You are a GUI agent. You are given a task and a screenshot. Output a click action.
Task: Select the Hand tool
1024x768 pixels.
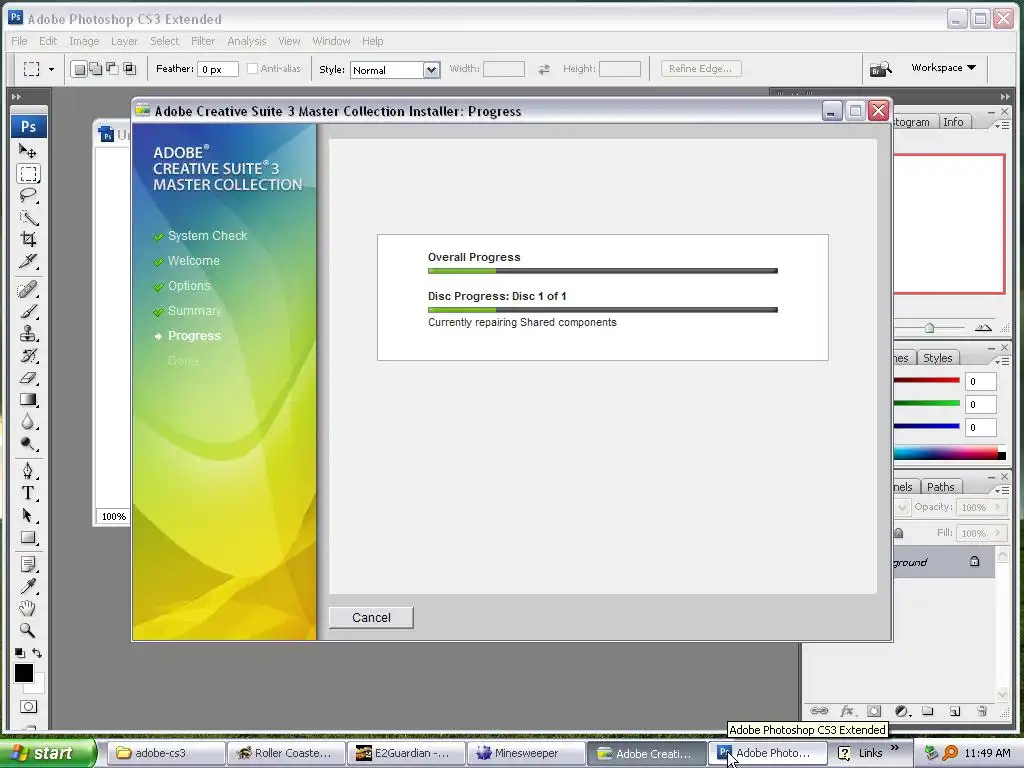[x=27, y=609]
